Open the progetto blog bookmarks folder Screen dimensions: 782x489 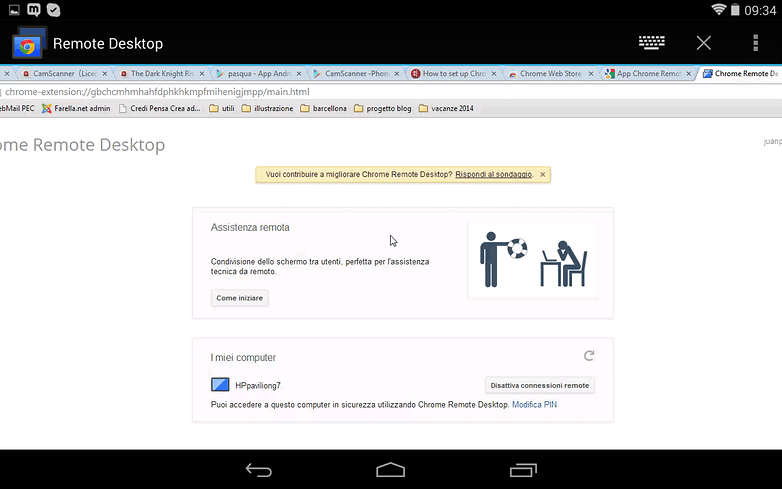tap(383, 108)
